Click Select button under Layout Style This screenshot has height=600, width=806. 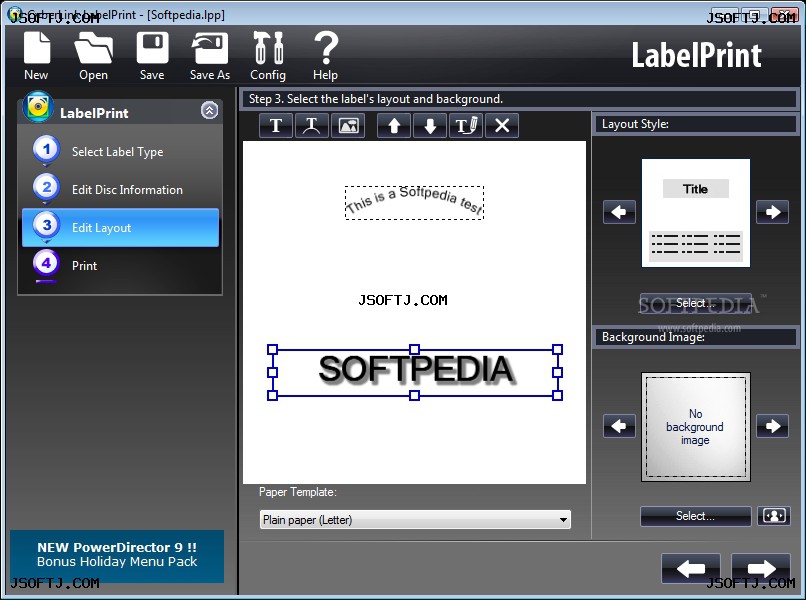coord(695,303)
